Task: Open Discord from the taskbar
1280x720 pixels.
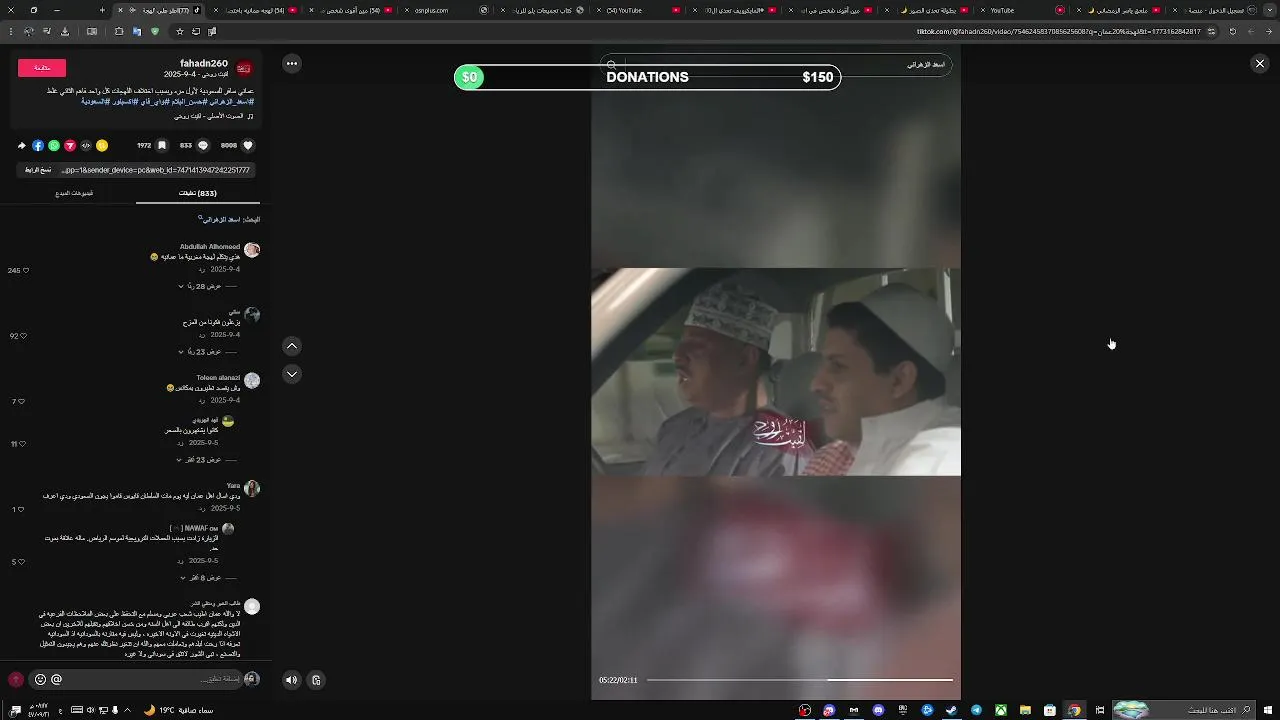Action: click(x=878, y=710)
